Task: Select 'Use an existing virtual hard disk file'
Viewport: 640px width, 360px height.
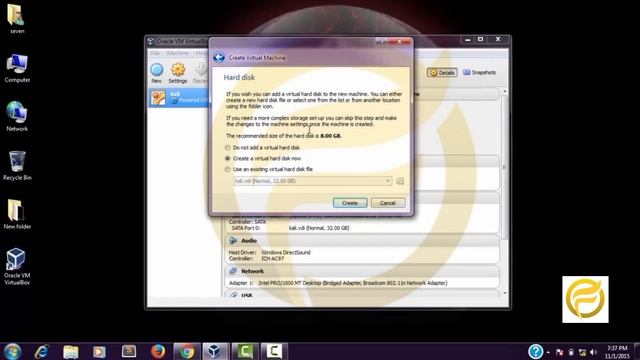Action: pyautogui.click(x=269, y=169)
